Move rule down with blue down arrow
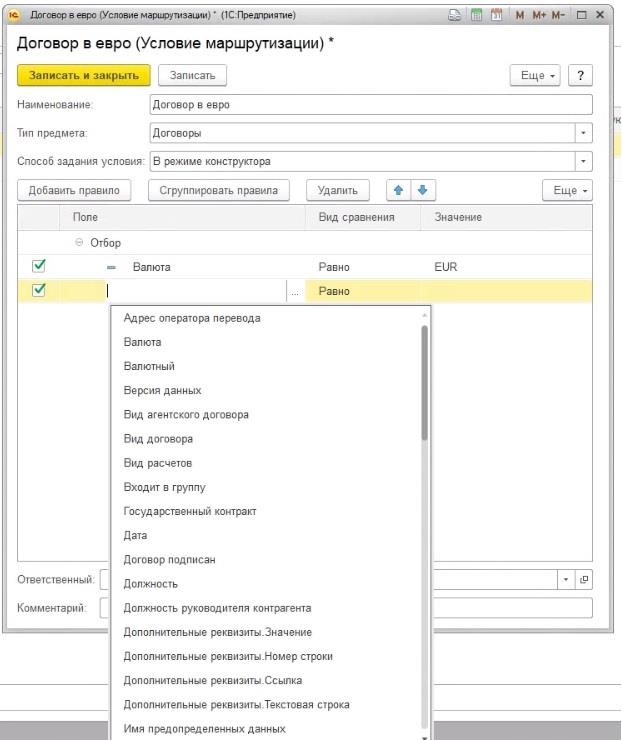This screenshot has height=740, width=622. pyautogui.click(x=423, y=190)
